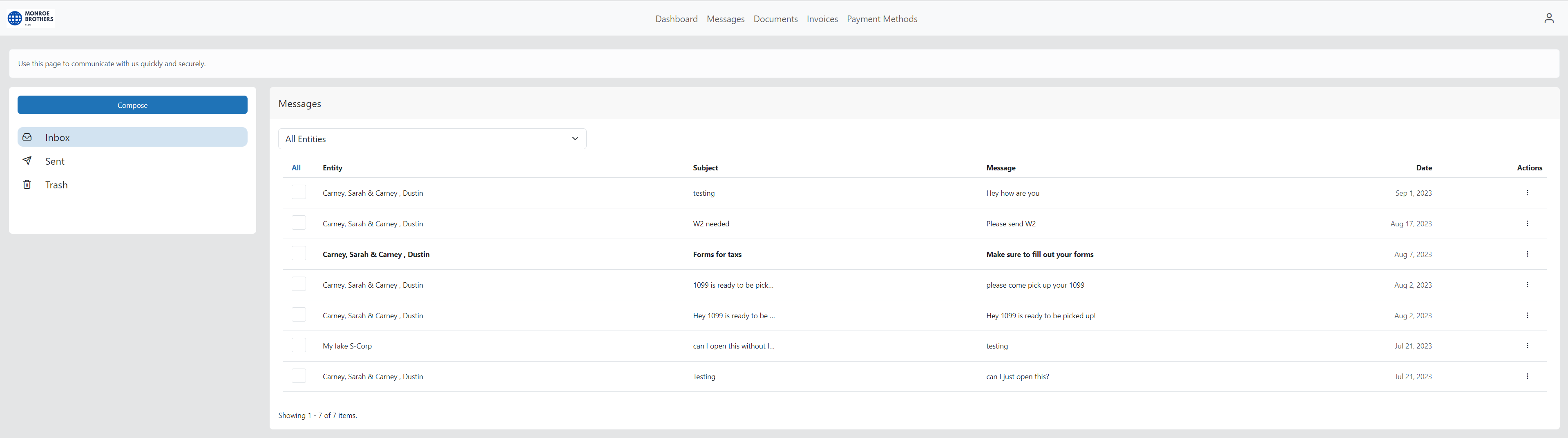Open actions menu for 'W2 needed' message
The height and width of the screenshot is (438, 1568).
(1528, 223)
